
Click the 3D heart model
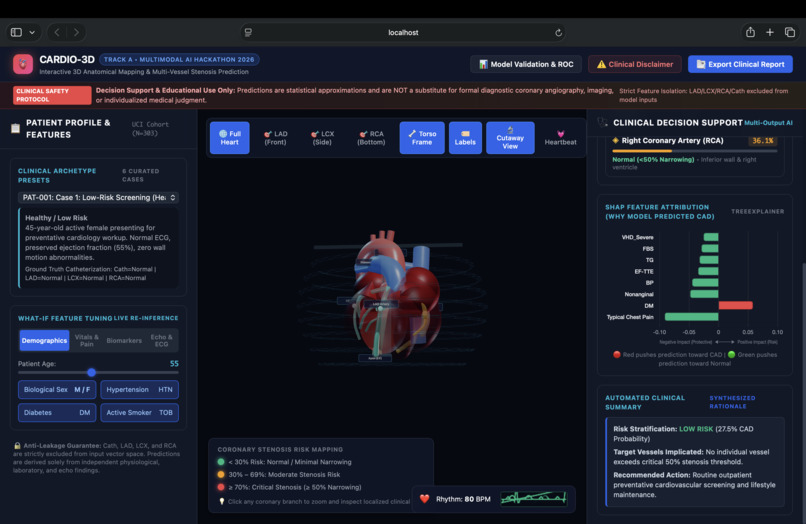(396, 298)
